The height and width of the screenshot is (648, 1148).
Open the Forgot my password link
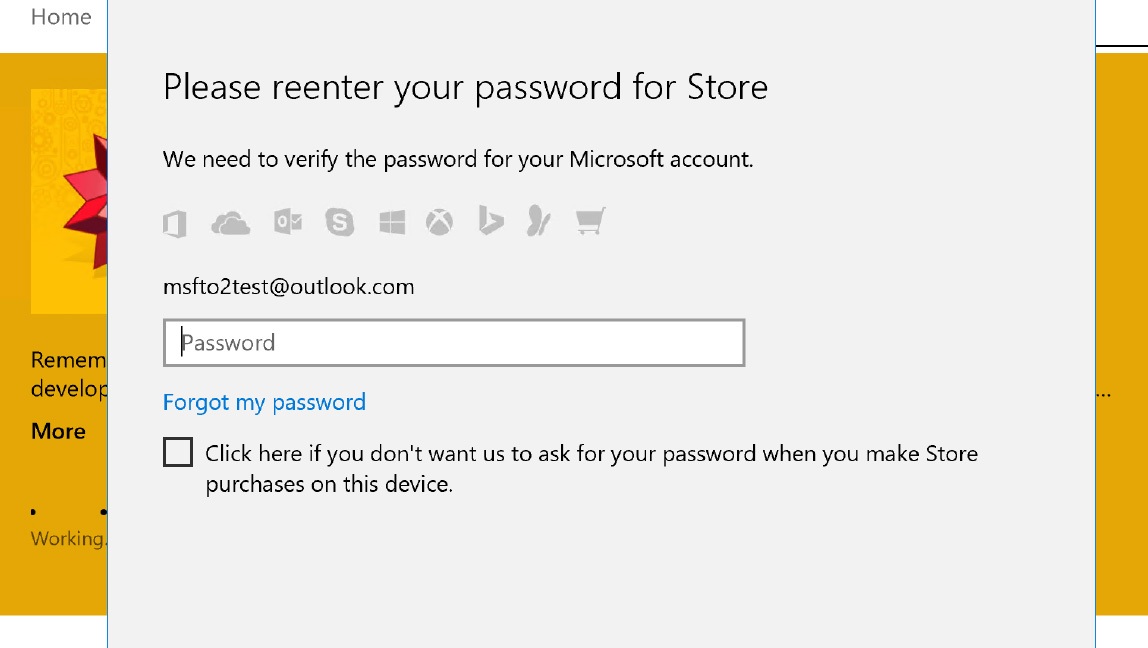pos(264,403)
